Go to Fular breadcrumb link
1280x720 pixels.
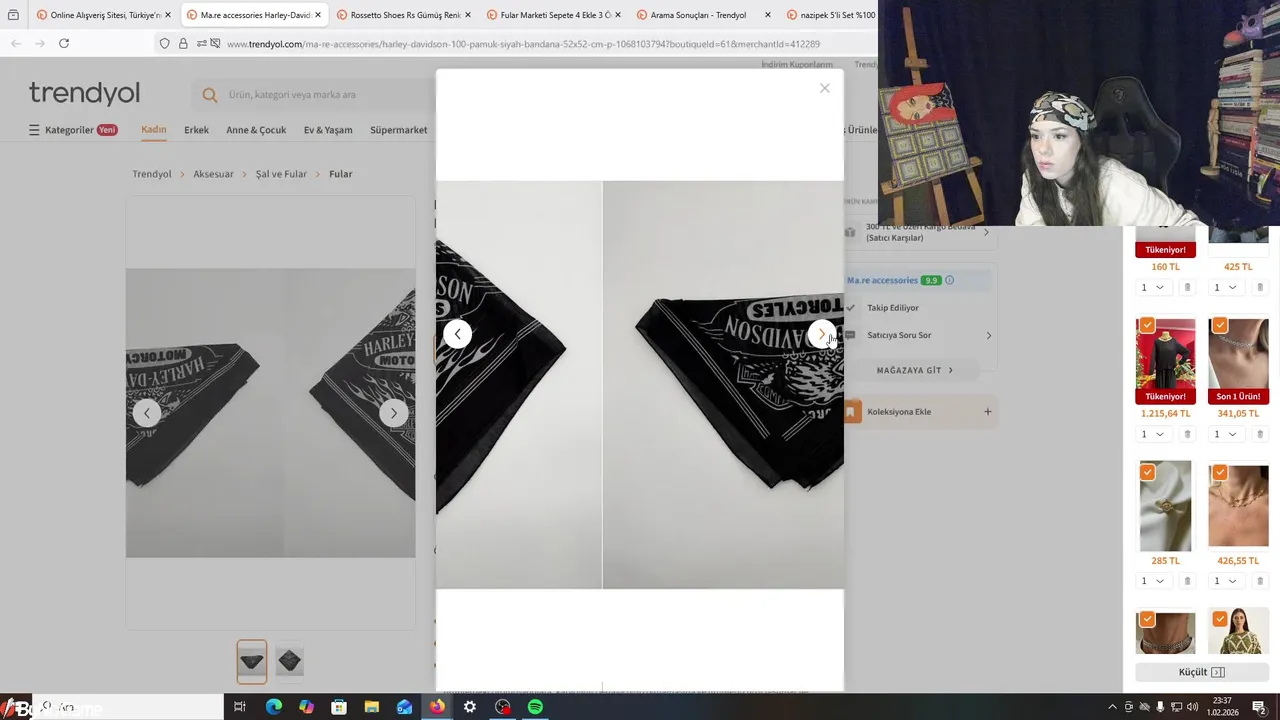pos(341,174)
